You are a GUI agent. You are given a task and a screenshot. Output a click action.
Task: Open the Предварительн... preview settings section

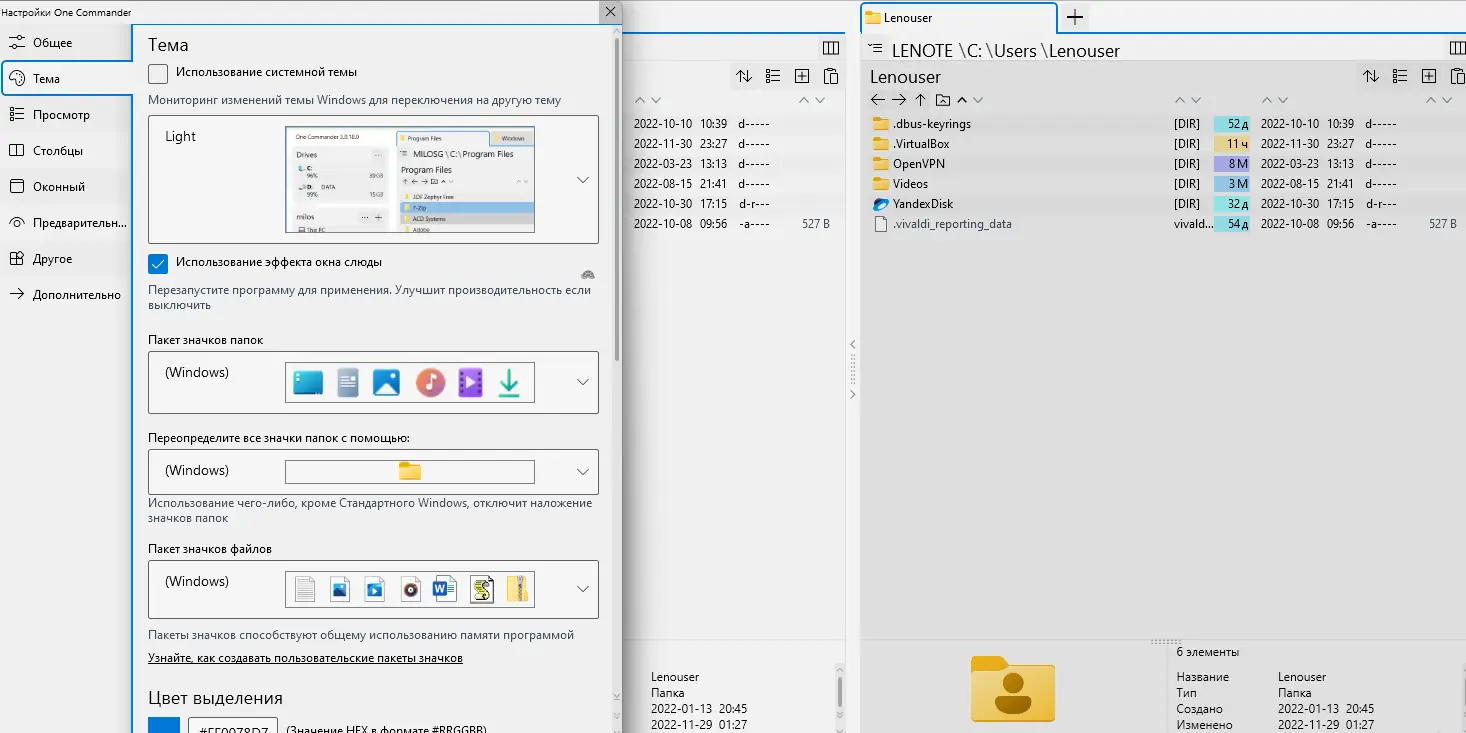pos(66,223)
